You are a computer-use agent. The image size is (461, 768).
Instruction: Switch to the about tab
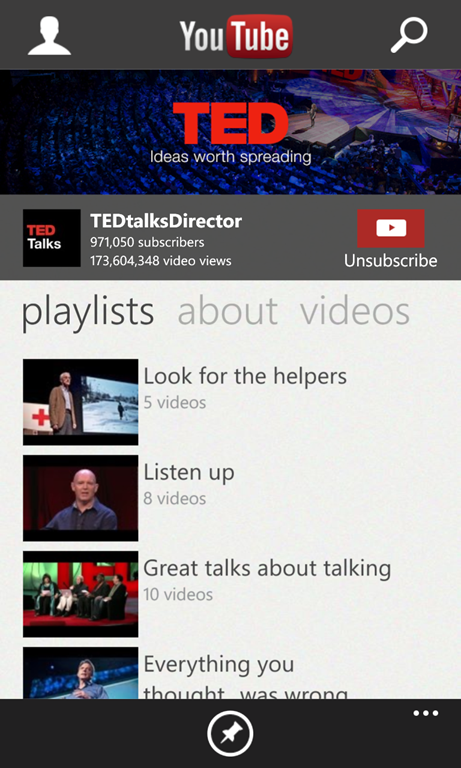tap(228, 312)
